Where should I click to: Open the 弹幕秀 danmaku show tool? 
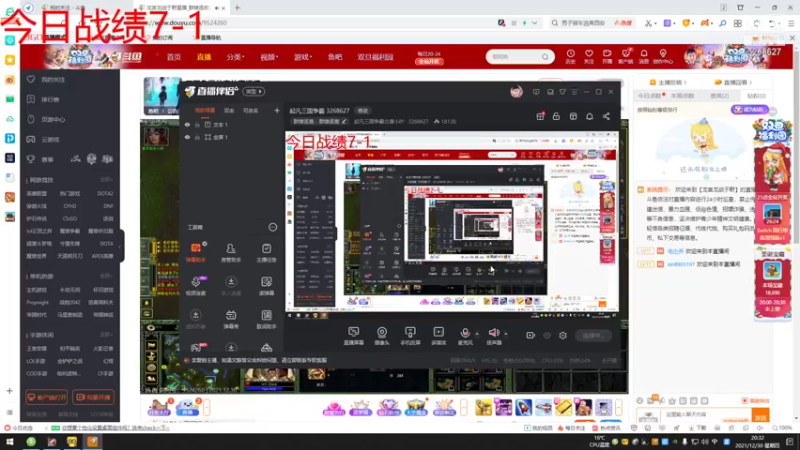231,319
